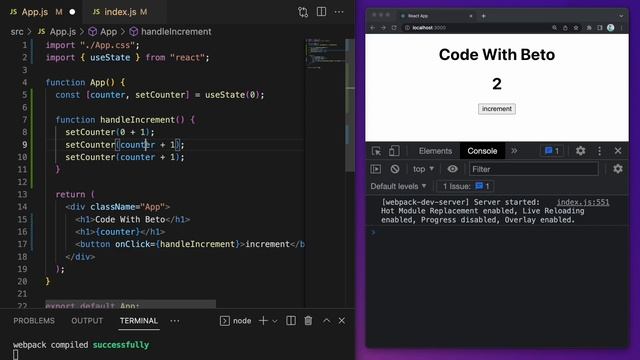This screenshot has height=360, width=640.
Task: Click the 'React App' browser tab
Action: [x=437, y=16]
